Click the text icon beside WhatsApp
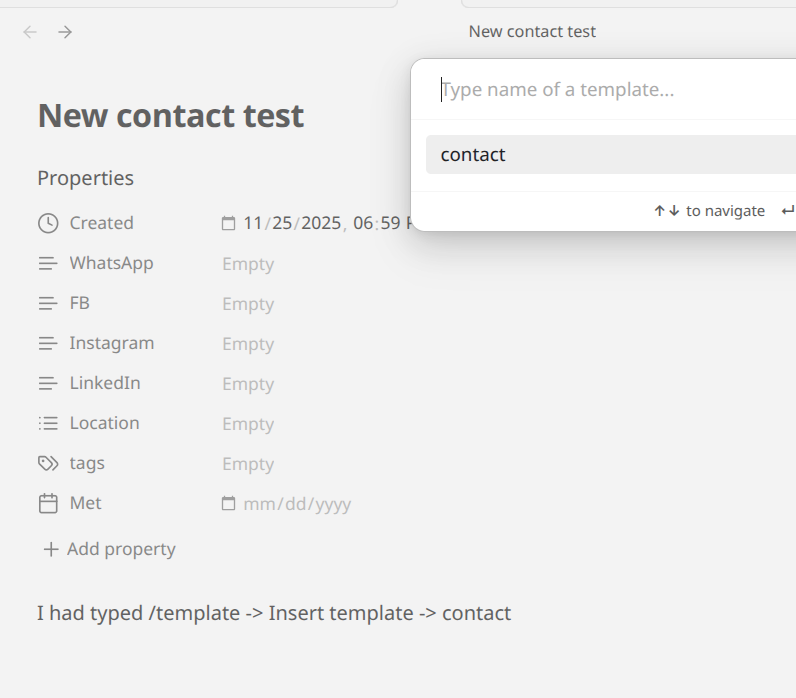Screen dimensions: 796x698 [x=48, y=264]
